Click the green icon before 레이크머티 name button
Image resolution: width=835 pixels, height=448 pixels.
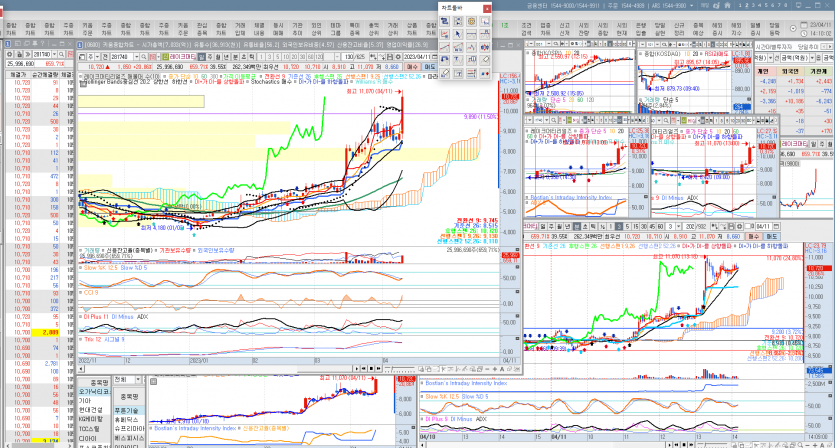coord(165,57)
